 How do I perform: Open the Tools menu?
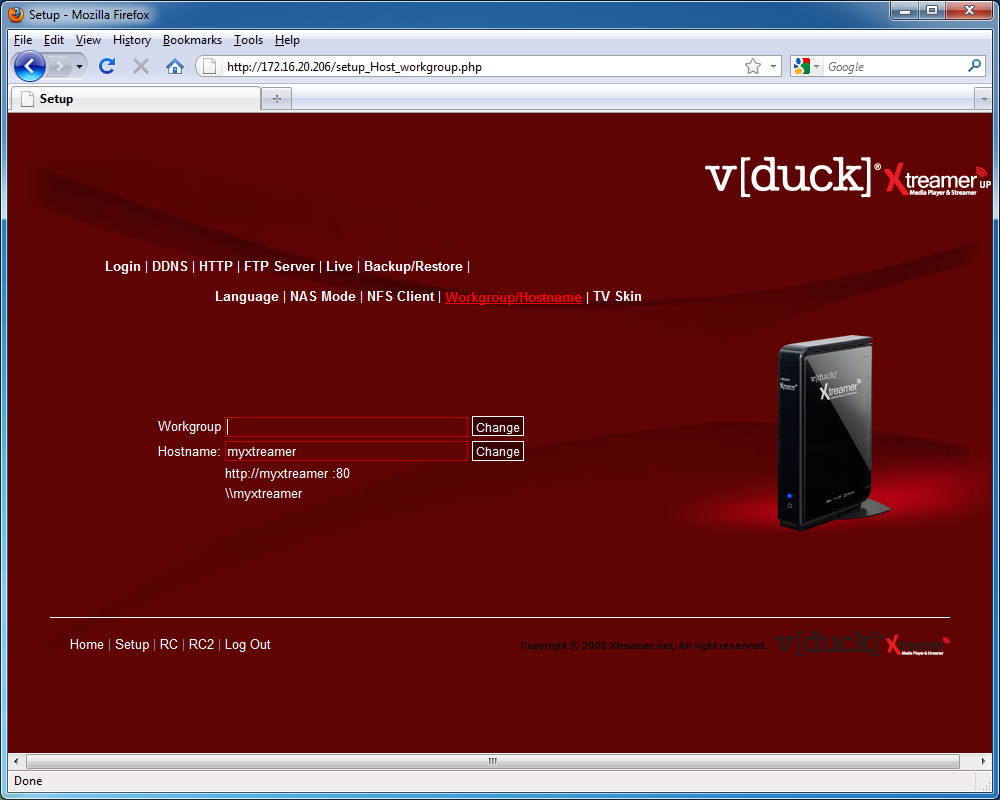tap(248, 40)
